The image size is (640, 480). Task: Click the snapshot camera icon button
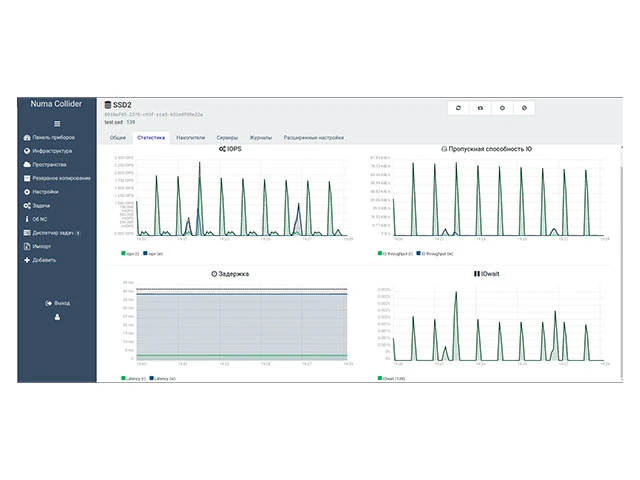coord(480,107)
